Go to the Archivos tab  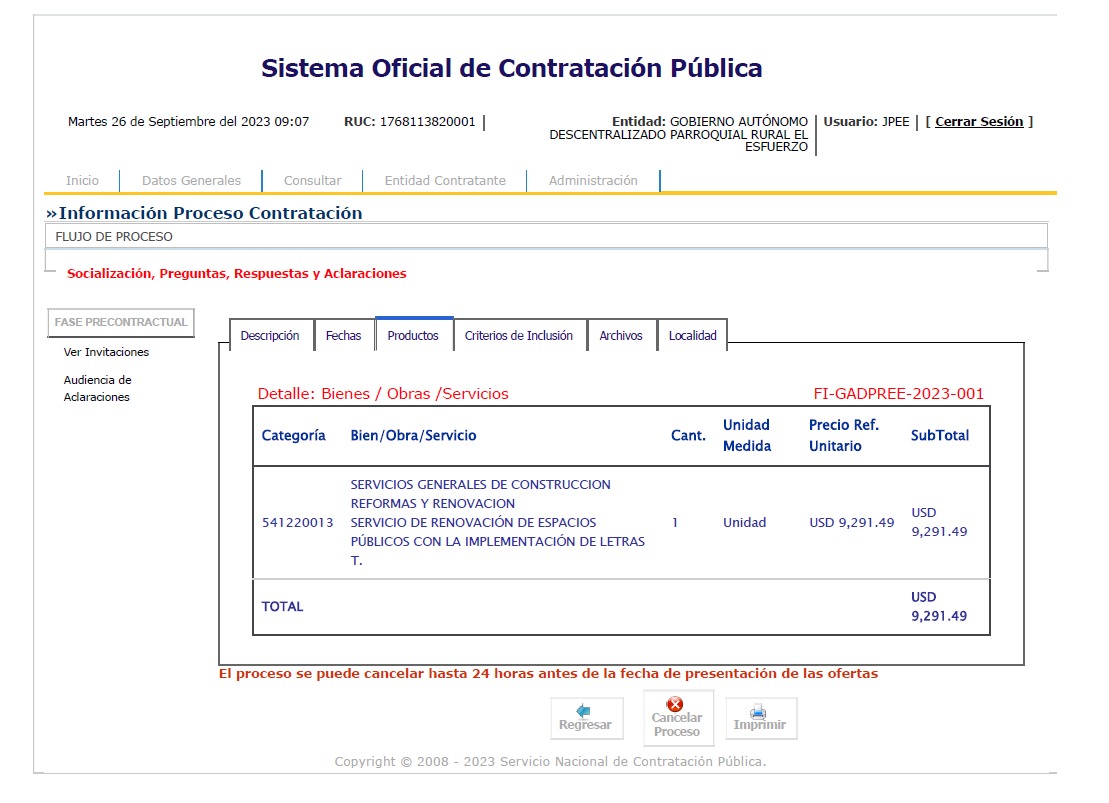click(x=621, y=336)
